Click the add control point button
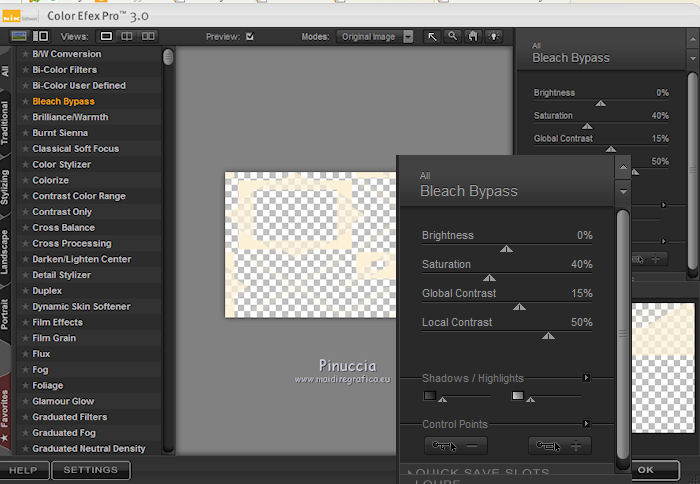This screenshot has width=700, height=484. 560,446
